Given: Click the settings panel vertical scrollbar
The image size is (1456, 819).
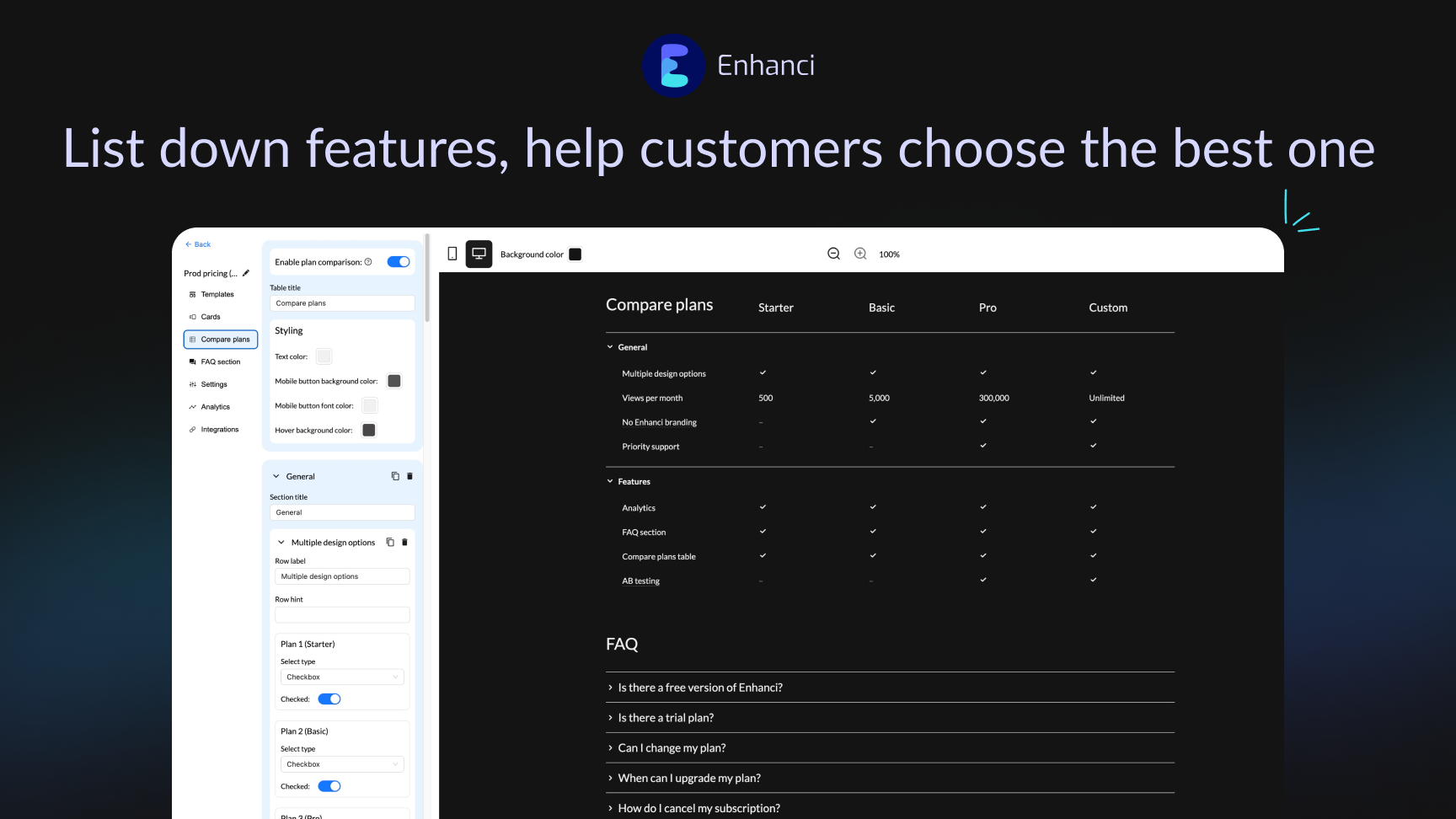Looking at the screenshot, I should tap(427, 278).
